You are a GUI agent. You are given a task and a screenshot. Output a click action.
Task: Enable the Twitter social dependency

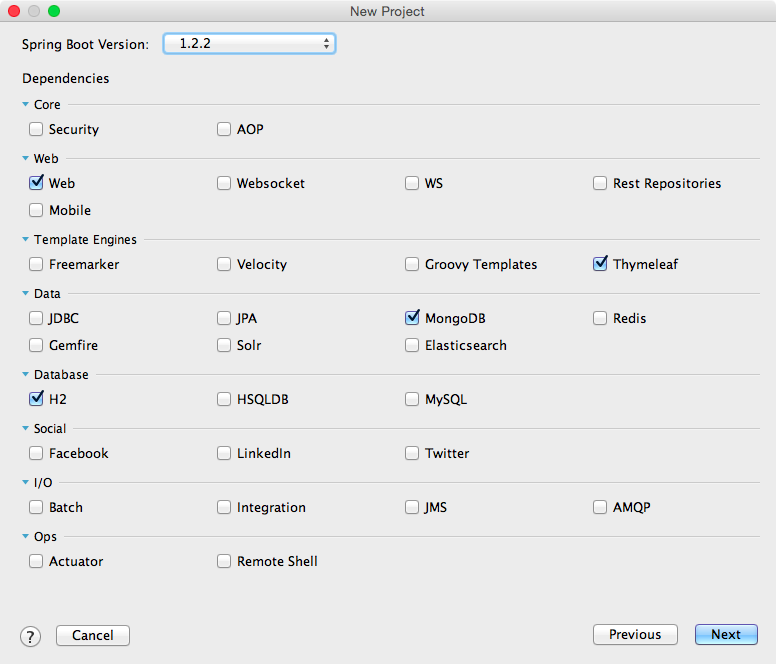tap(412, 453)
